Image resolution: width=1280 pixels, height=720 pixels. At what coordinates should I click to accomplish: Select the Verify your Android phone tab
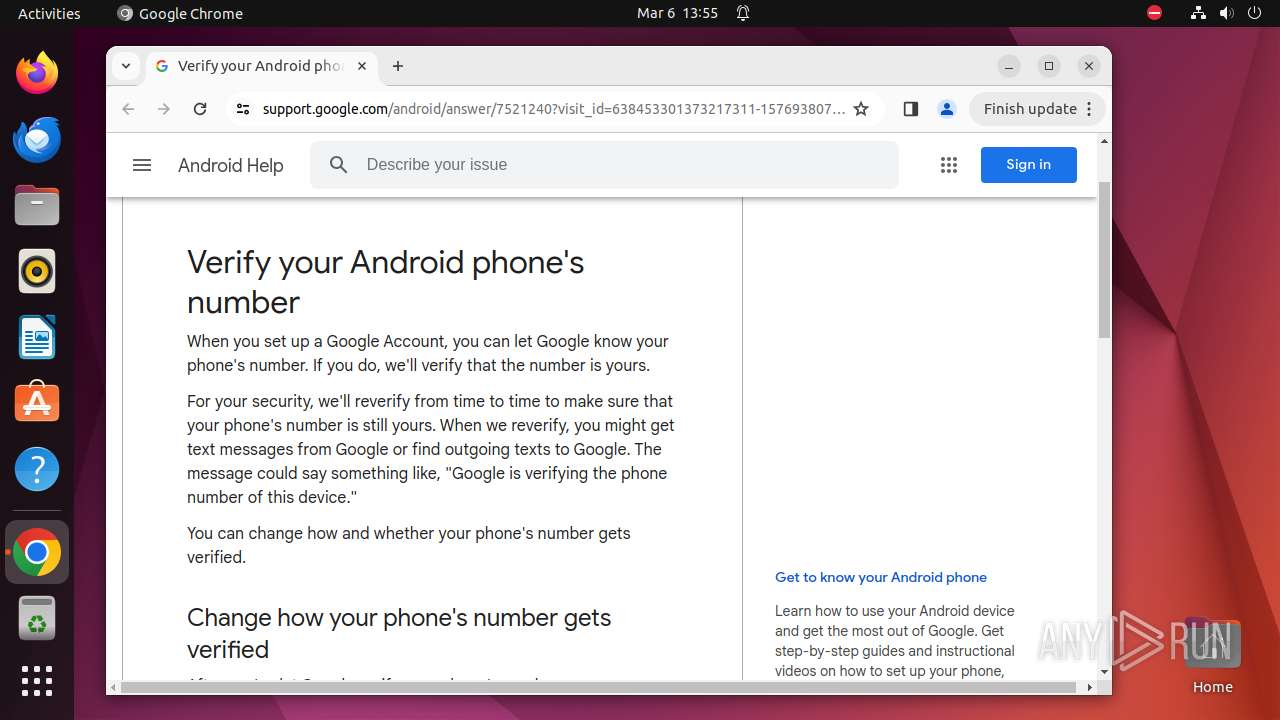click(262, 66)
